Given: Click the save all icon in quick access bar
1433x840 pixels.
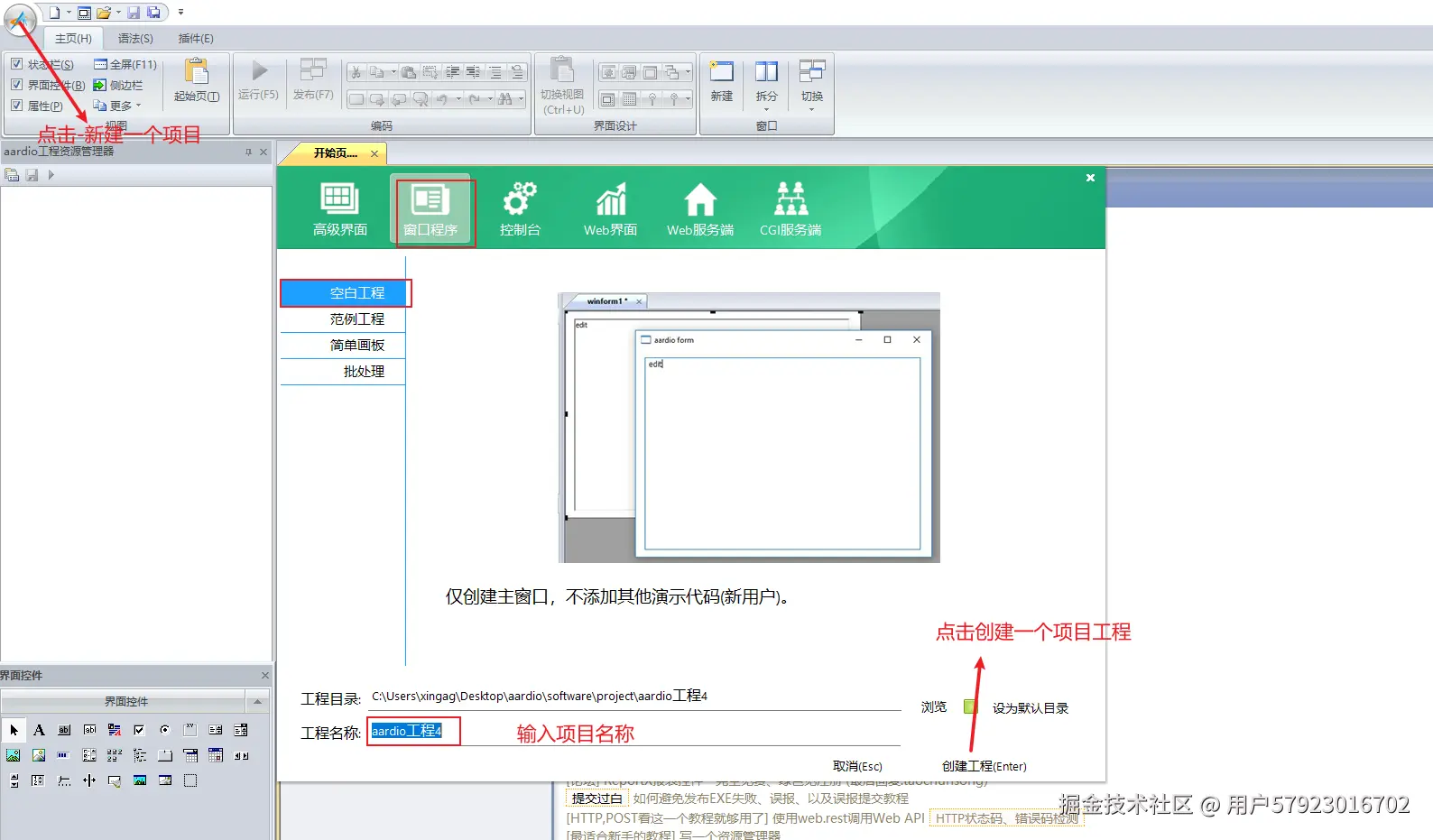Looking at the screenshot, I should 153,13.
